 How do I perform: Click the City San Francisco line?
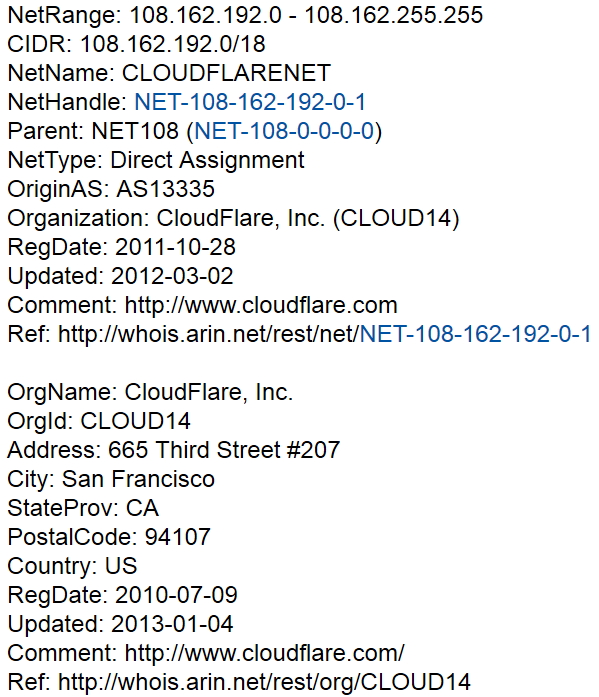(x=111, y=479)
